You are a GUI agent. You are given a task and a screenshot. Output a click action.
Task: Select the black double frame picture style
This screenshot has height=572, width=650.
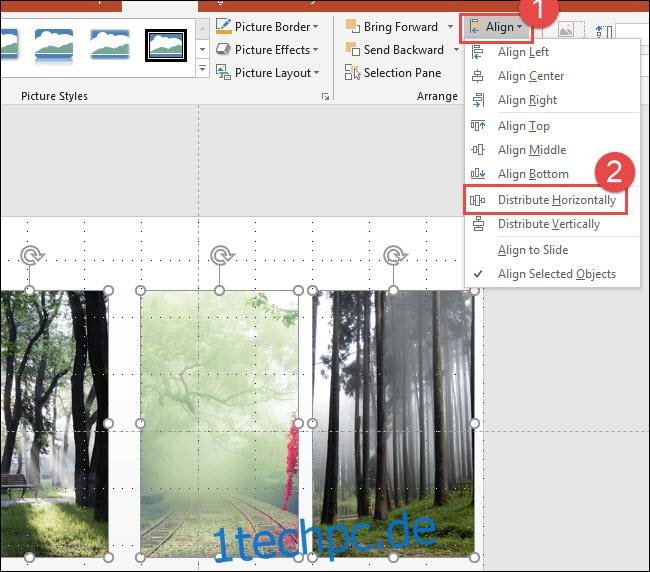click(166, 46)
